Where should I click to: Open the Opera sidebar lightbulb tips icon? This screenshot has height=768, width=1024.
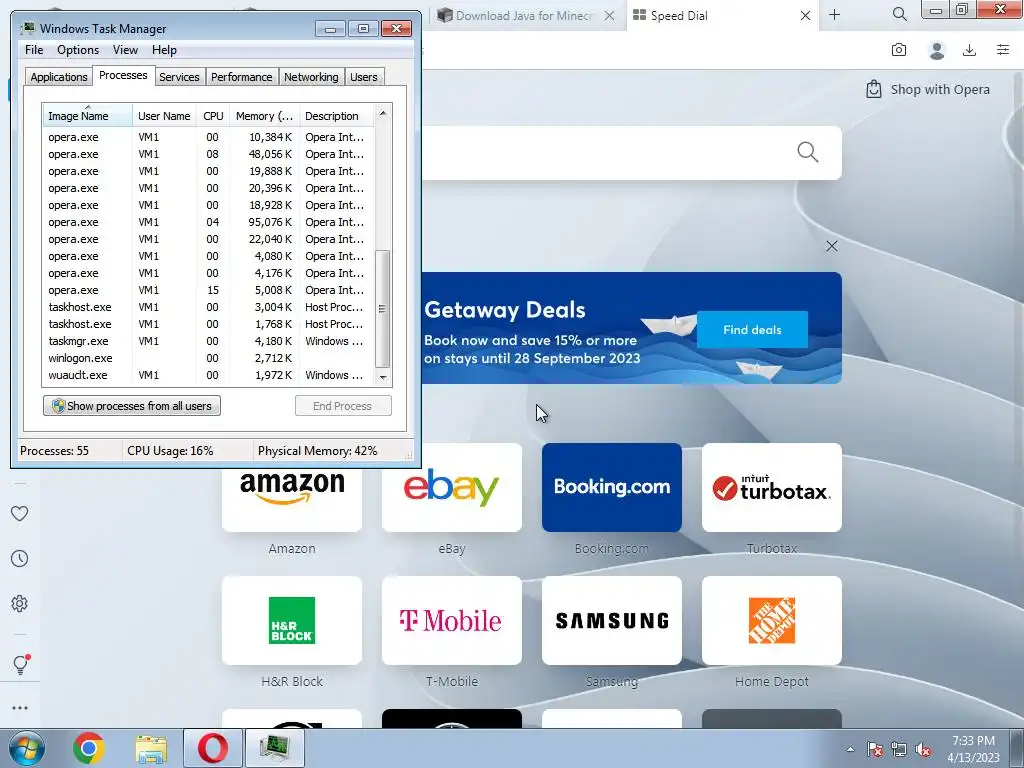coord(20,664)
